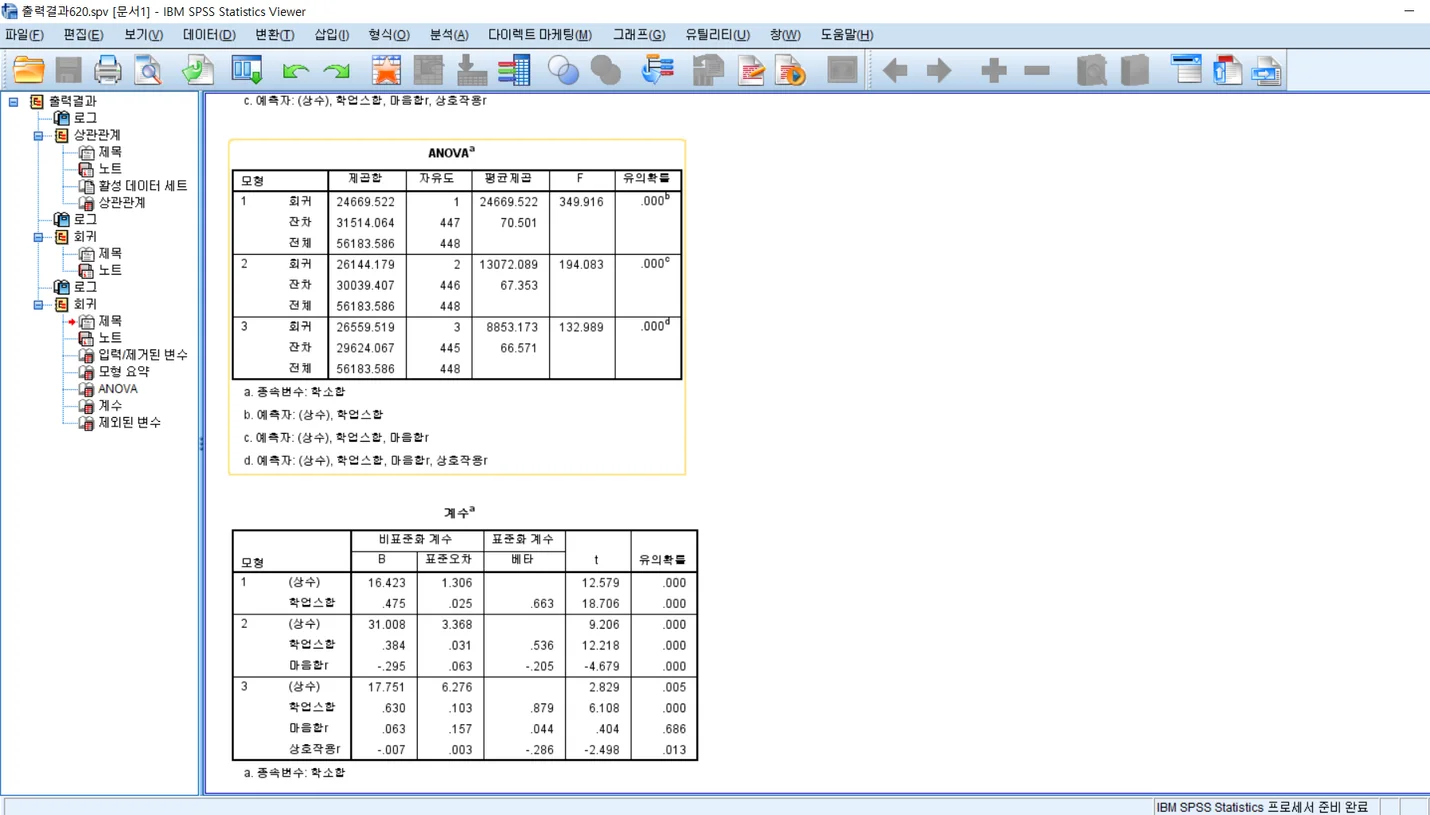The height and width of the screenshot is (815, 1430).
Task: Select 출력결과 root item in outline
Action: tap(73, 101)
